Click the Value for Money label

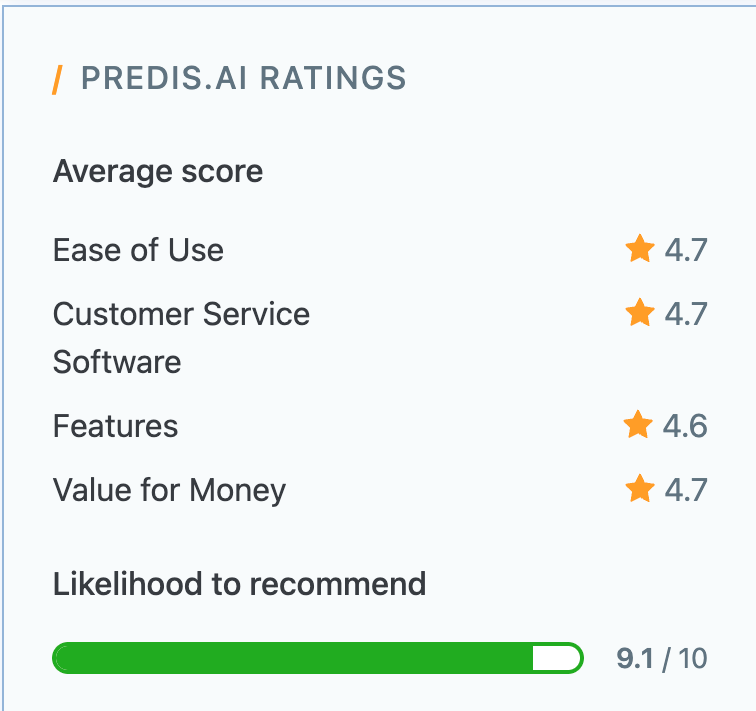pyautogui.click(x=169, y=491)
